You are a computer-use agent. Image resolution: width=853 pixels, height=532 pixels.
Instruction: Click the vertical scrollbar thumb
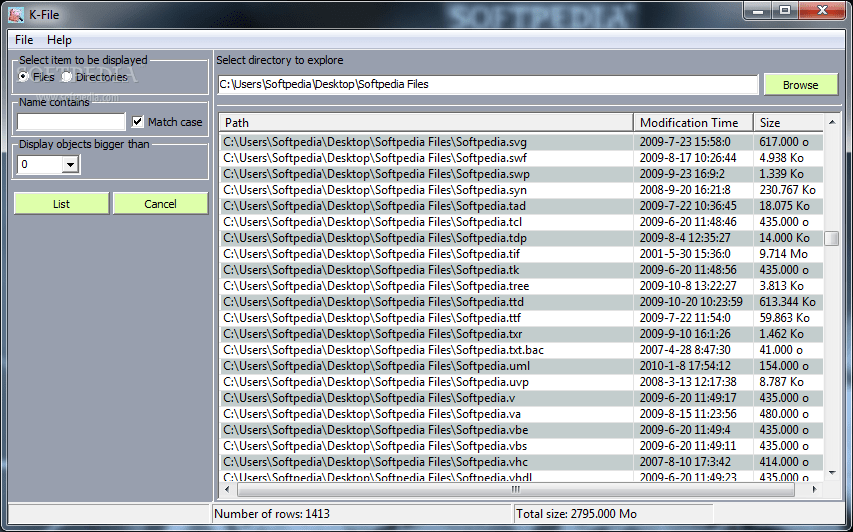pyautogui.click(x=832, y=238)
